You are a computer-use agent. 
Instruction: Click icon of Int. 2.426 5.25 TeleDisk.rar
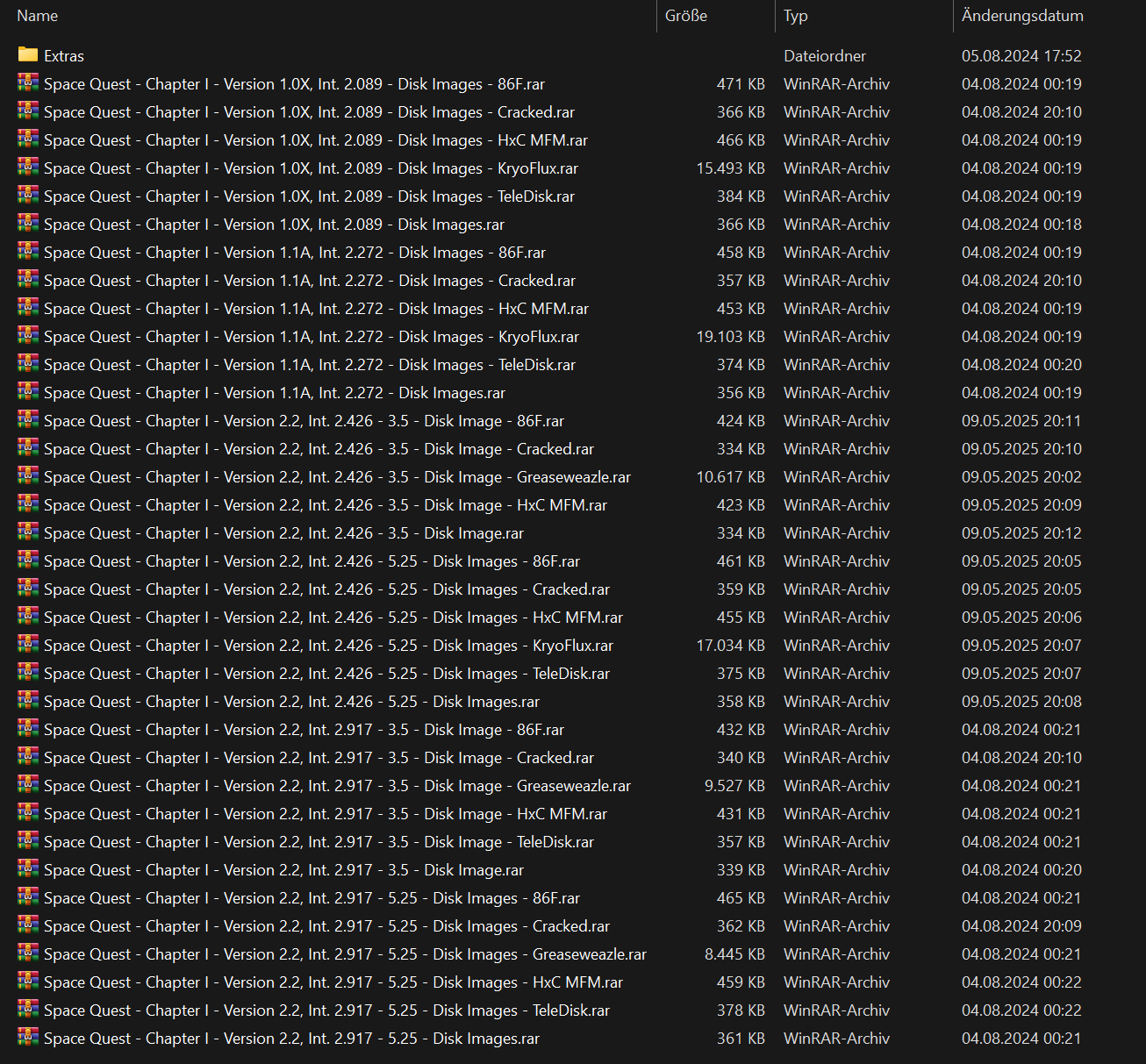[28, 672]
